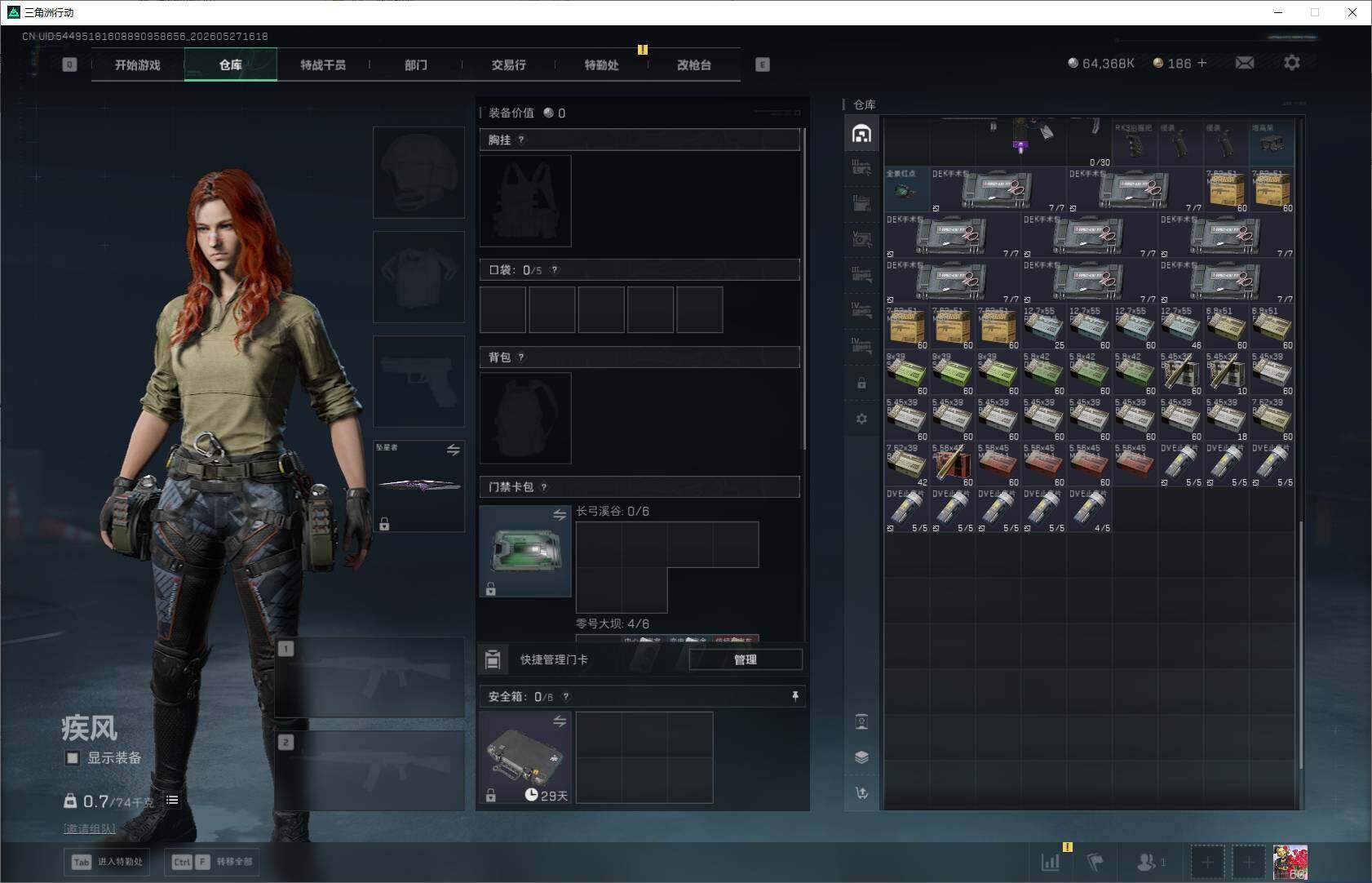The height and width of the screenshot is (883, 1372).
Task: Show help for 口袋 pockets
Action: pos(555,269)
